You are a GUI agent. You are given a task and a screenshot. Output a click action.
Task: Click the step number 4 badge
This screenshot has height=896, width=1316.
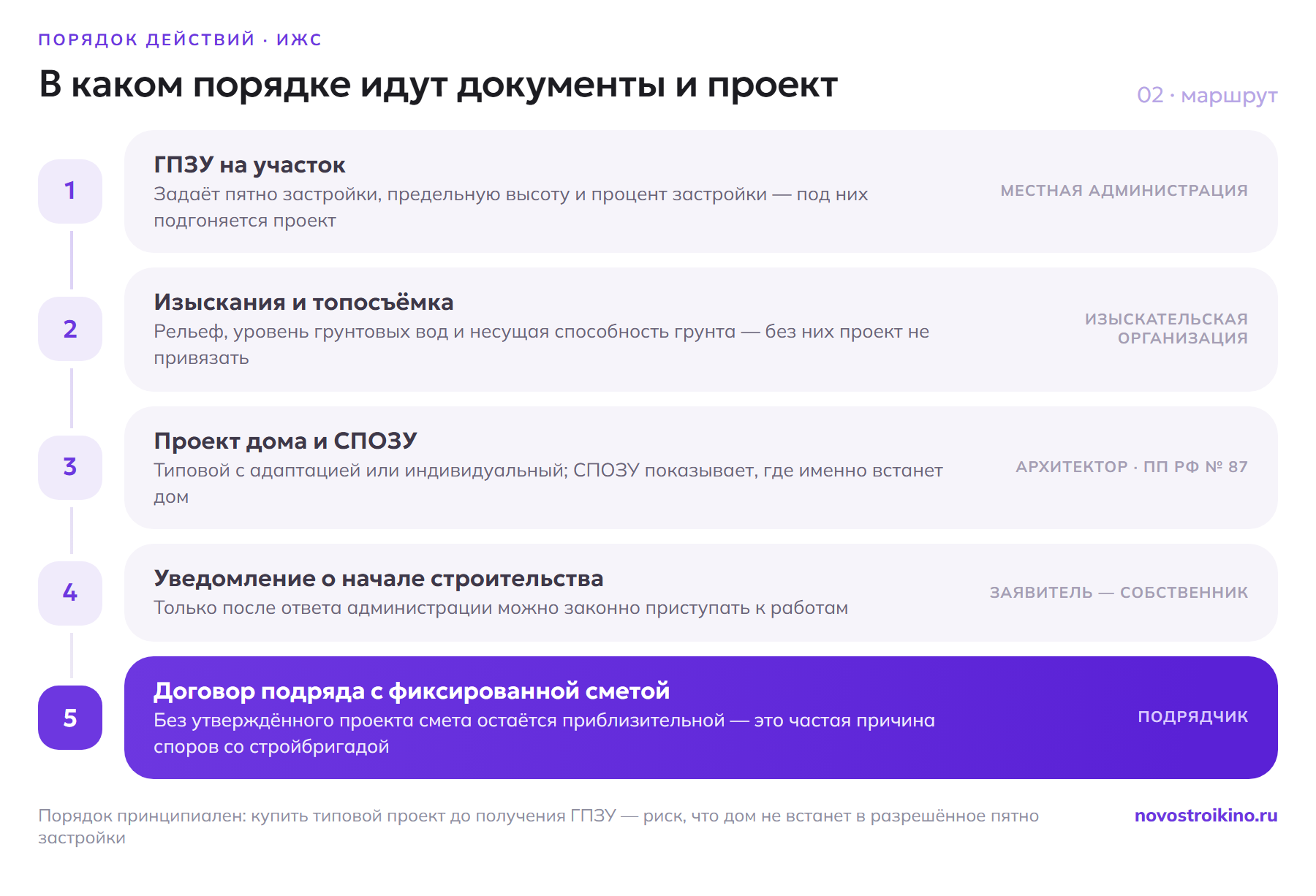click(x=70, y=593)
